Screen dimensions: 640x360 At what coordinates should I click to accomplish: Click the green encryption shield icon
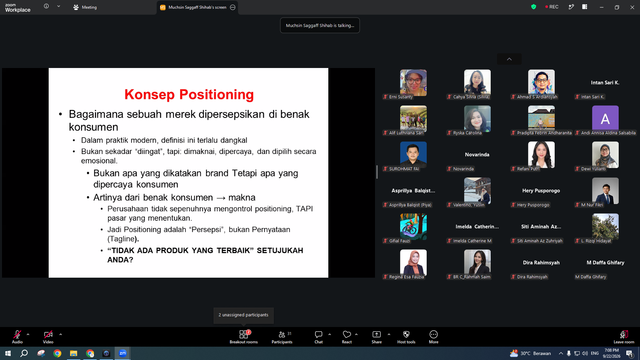click(x=533, y=7)
